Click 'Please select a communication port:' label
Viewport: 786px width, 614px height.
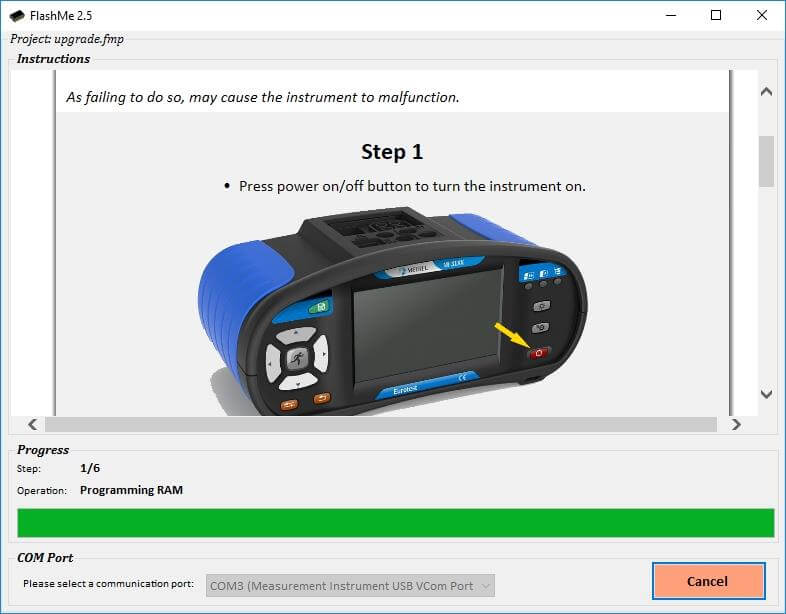[x=108, y=584]
